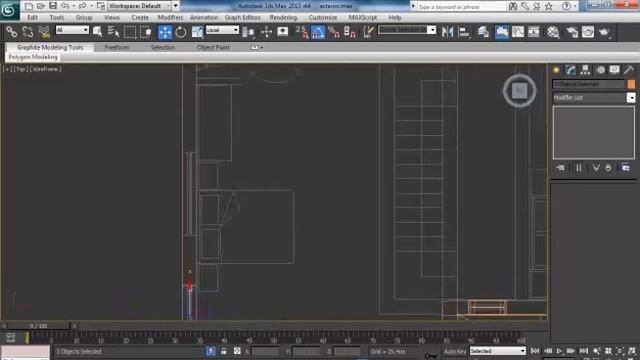The height and width of the screenshot is (360, 640).
Task: Click the Use Pivot Point Center button
Action: (x=248, y=32)
